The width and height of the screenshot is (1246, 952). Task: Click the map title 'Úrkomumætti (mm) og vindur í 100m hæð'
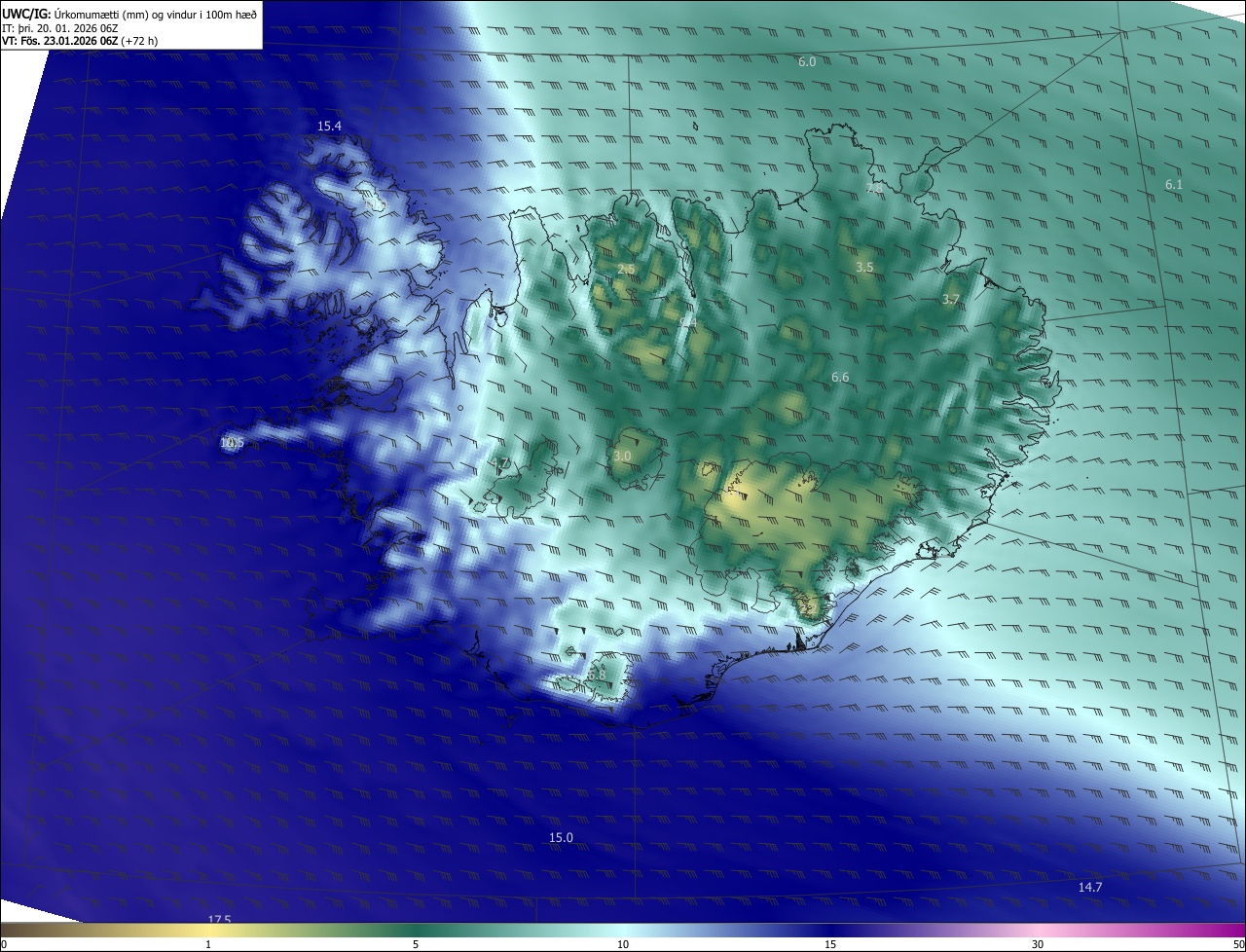155,13
